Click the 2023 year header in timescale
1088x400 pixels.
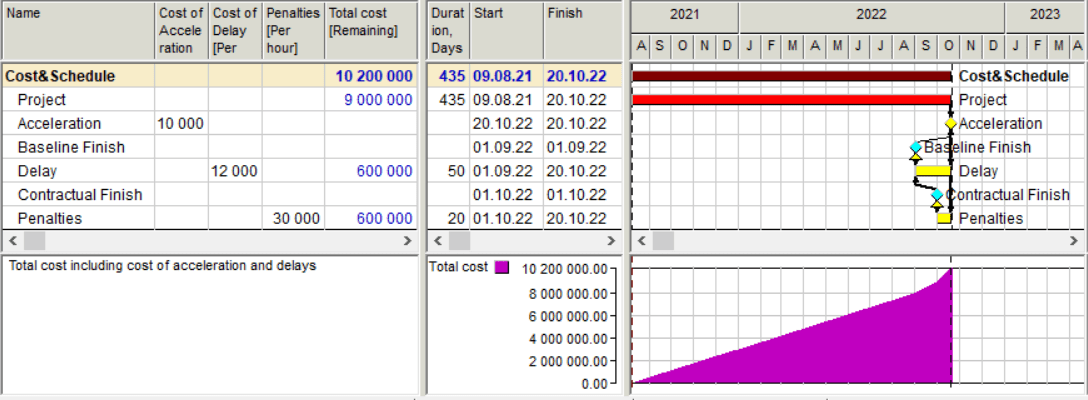coord(1044,15)
